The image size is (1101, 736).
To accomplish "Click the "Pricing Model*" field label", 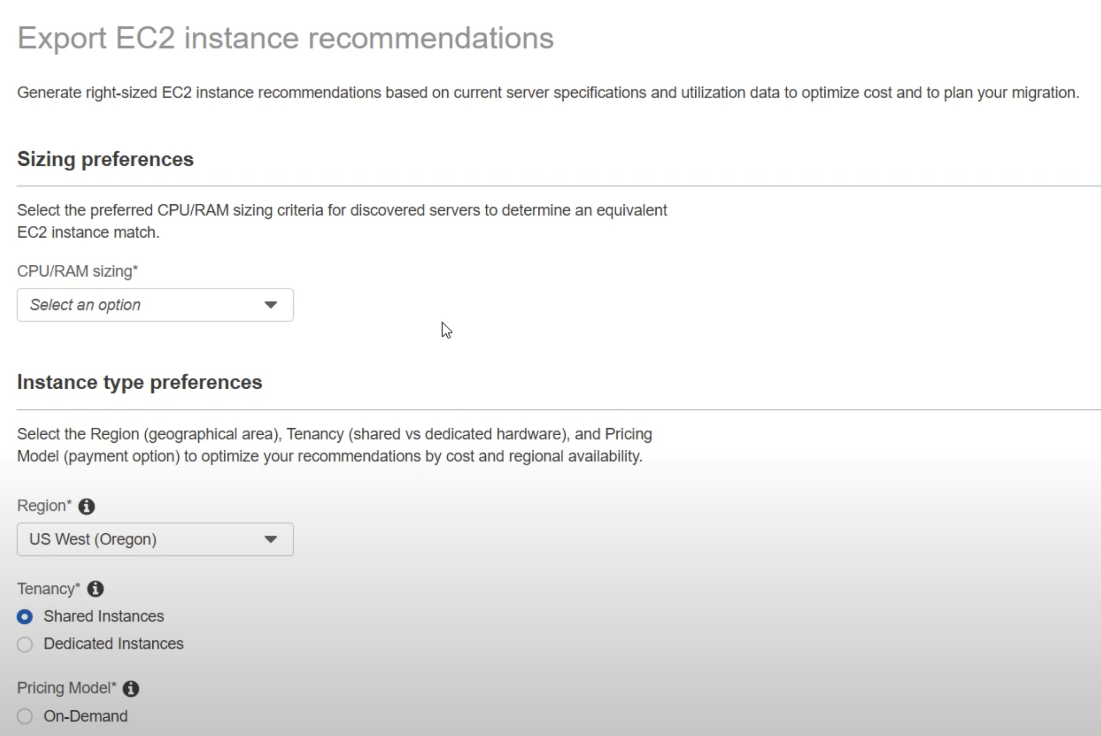I will click(x=66, y=689).
